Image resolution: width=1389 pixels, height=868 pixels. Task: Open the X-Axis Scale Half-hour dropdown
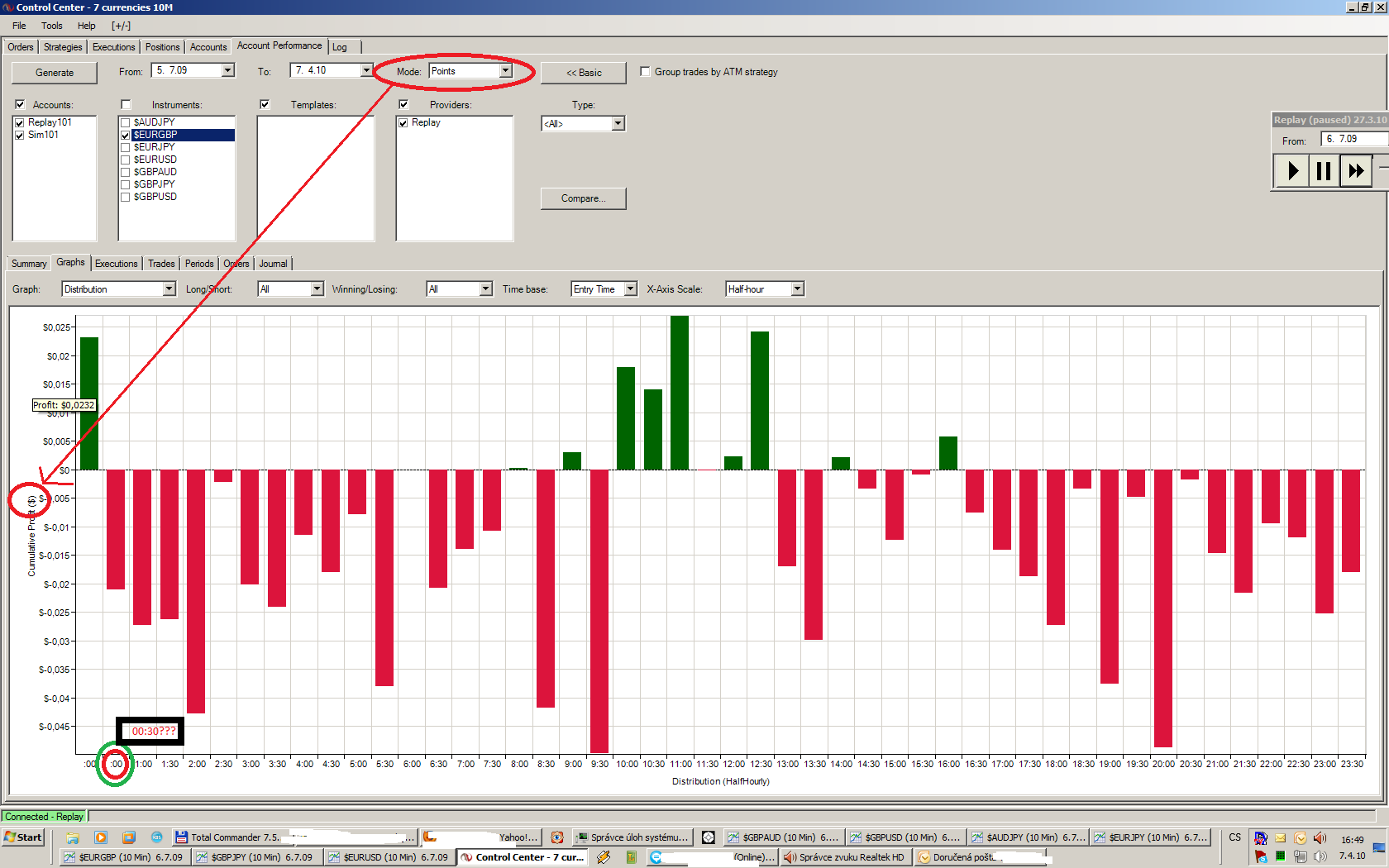765,289
